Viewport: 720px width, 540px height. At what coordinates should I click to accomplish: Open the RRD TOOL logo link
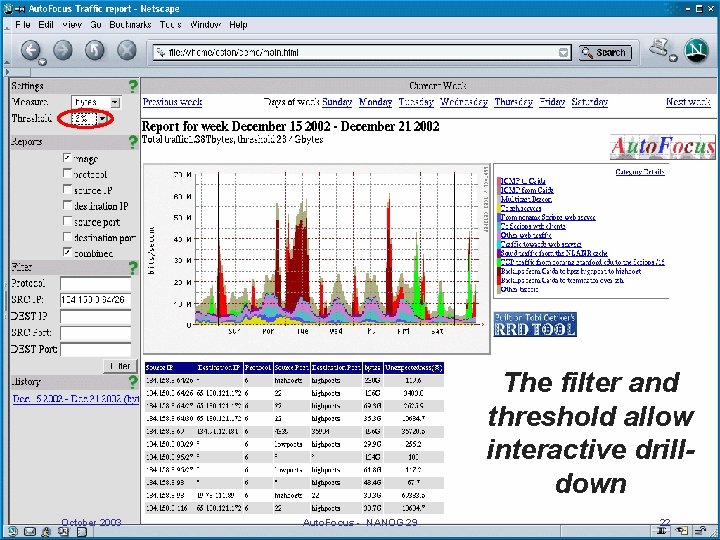tap(535, 324)
